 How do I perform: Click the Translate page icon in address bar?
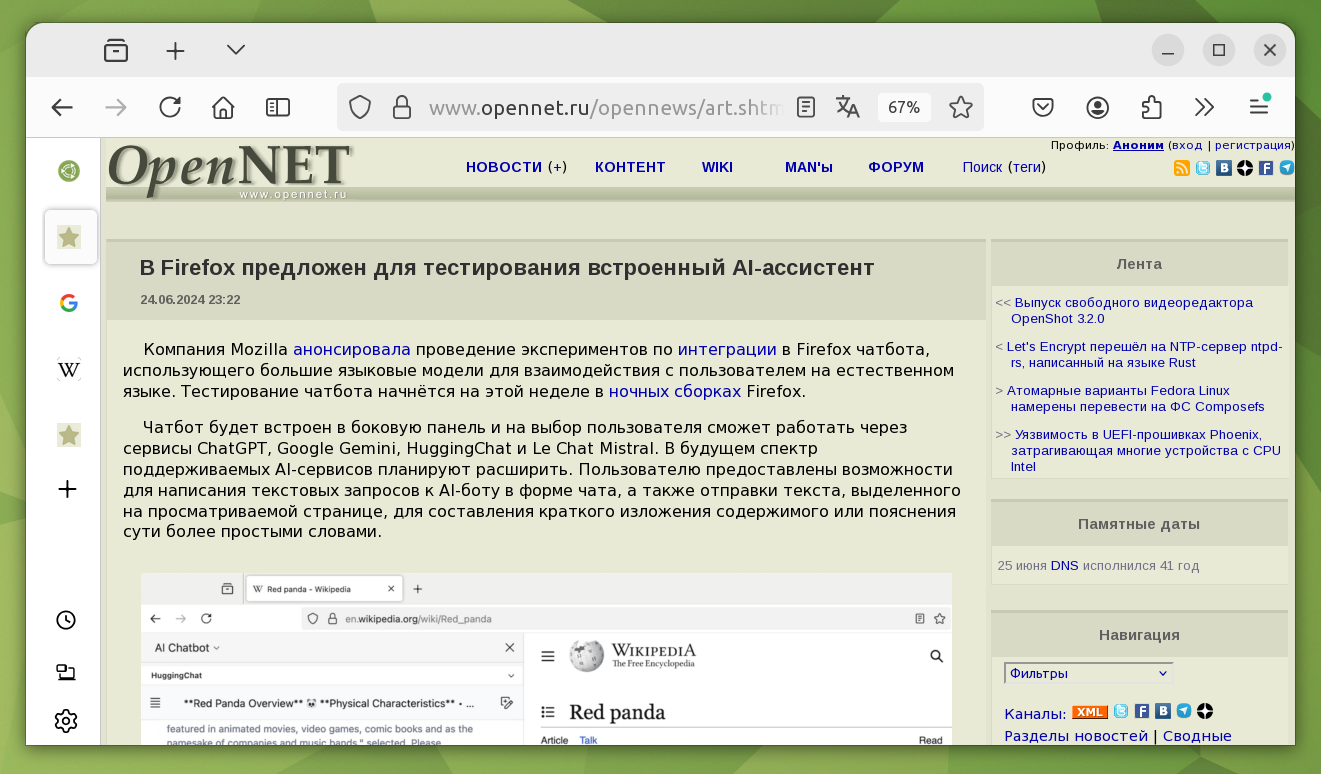pyautogui.click(x=848, y=107)
